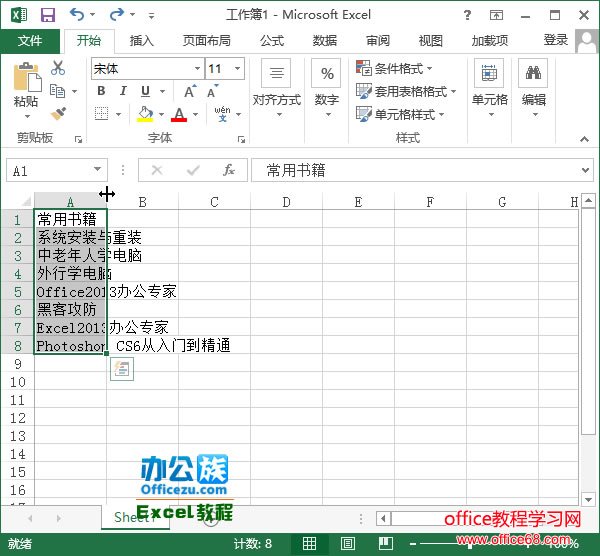Copy selection with the copy icon
The image size is (600, 556).
click(x=57, y=91)
